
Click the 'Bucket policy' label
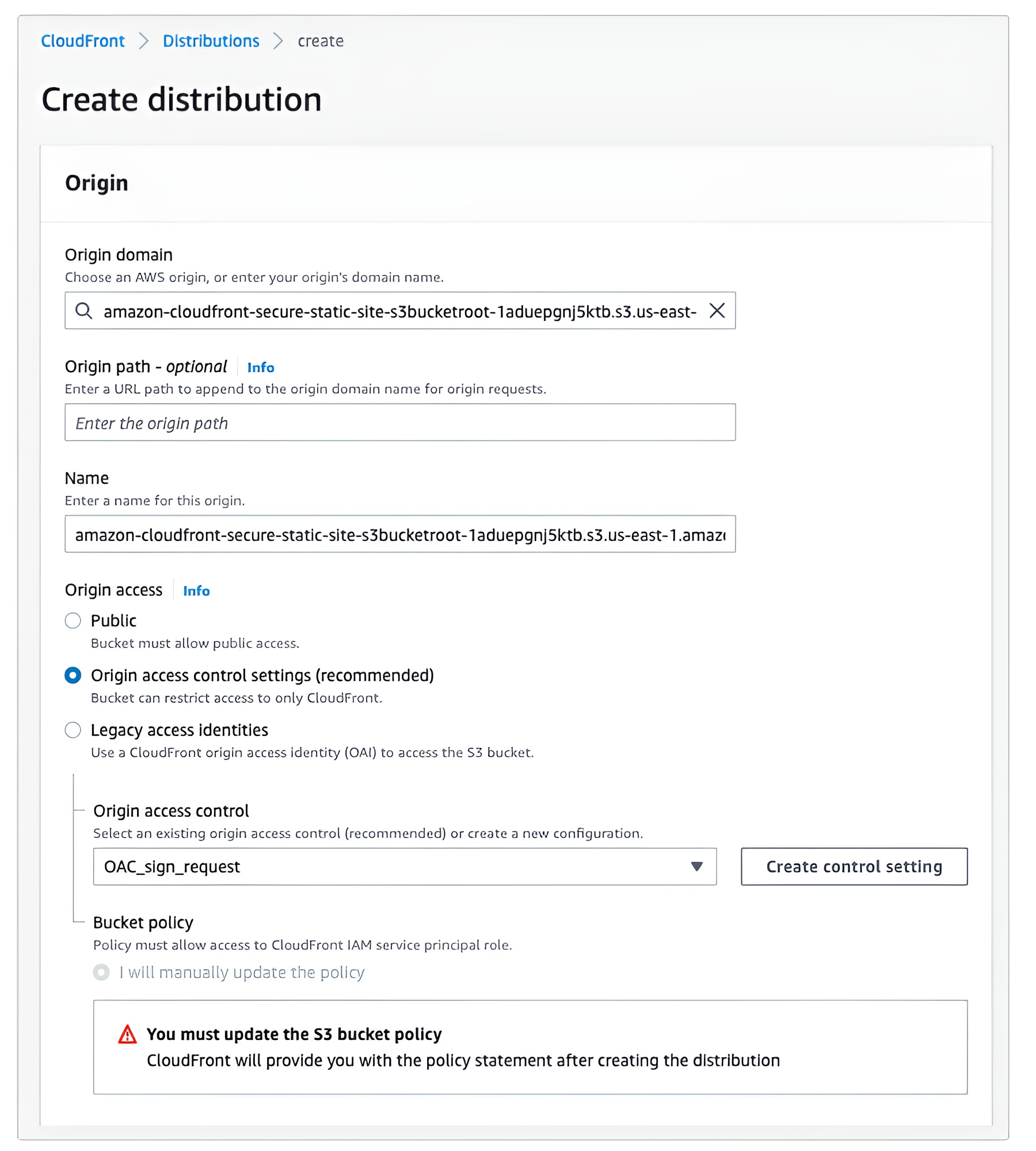click(143, 923)
